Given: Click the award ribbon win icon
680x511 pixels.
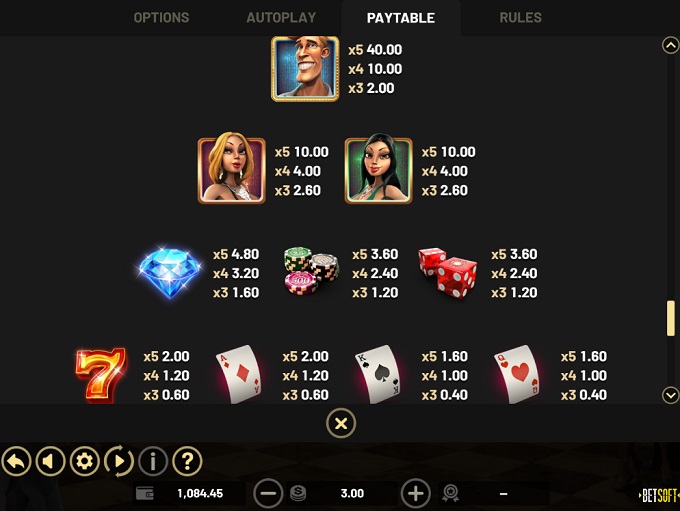Looking at the screenshot, I should [451, 494].
